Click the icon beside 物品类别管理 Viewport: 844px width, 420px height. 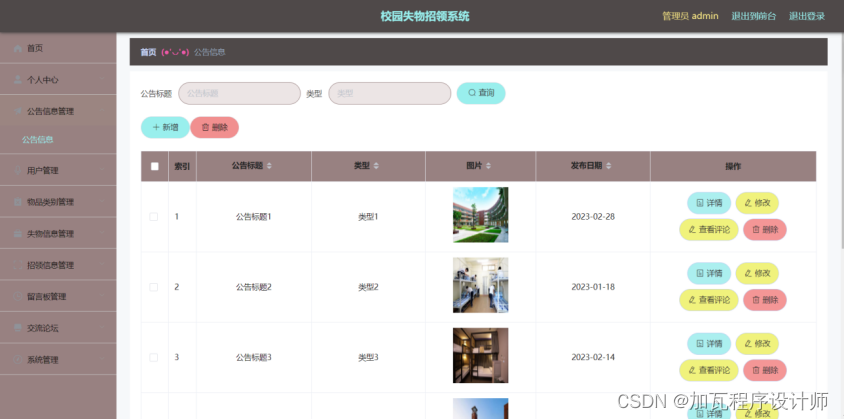(x=18, y=202)
